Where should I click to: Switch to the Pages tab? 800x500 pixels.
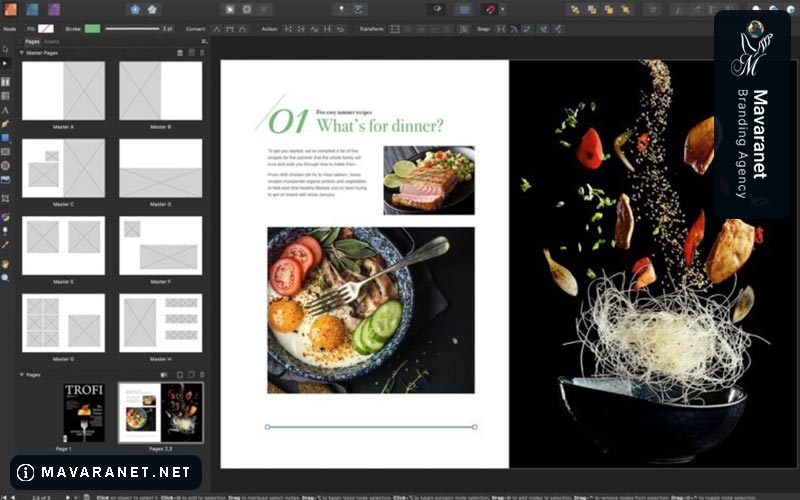(x=32, y=41)
